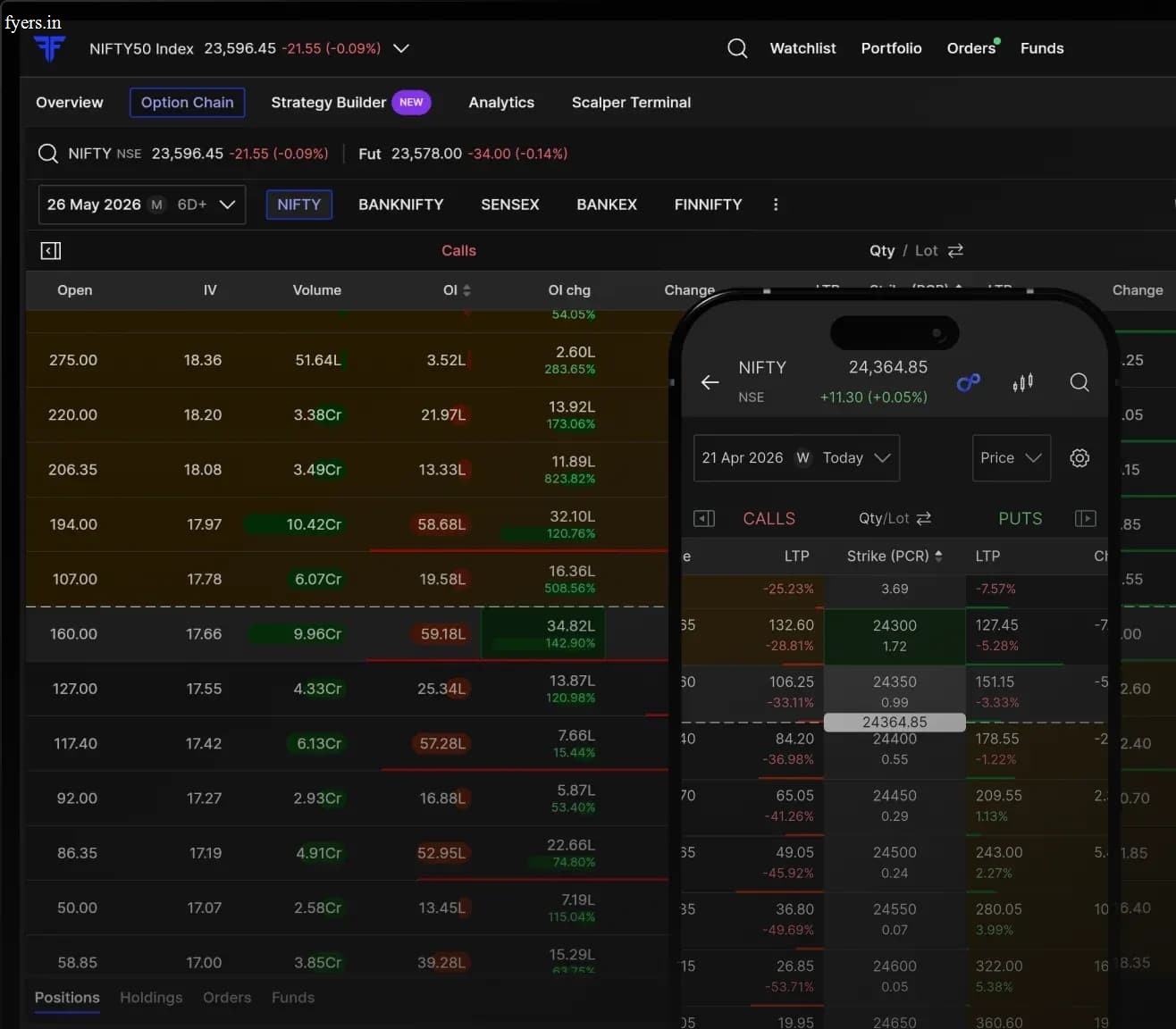Open 26 May 2026 expiry dropdown
The image size is (1176, 1029).
tap(142, 205)
